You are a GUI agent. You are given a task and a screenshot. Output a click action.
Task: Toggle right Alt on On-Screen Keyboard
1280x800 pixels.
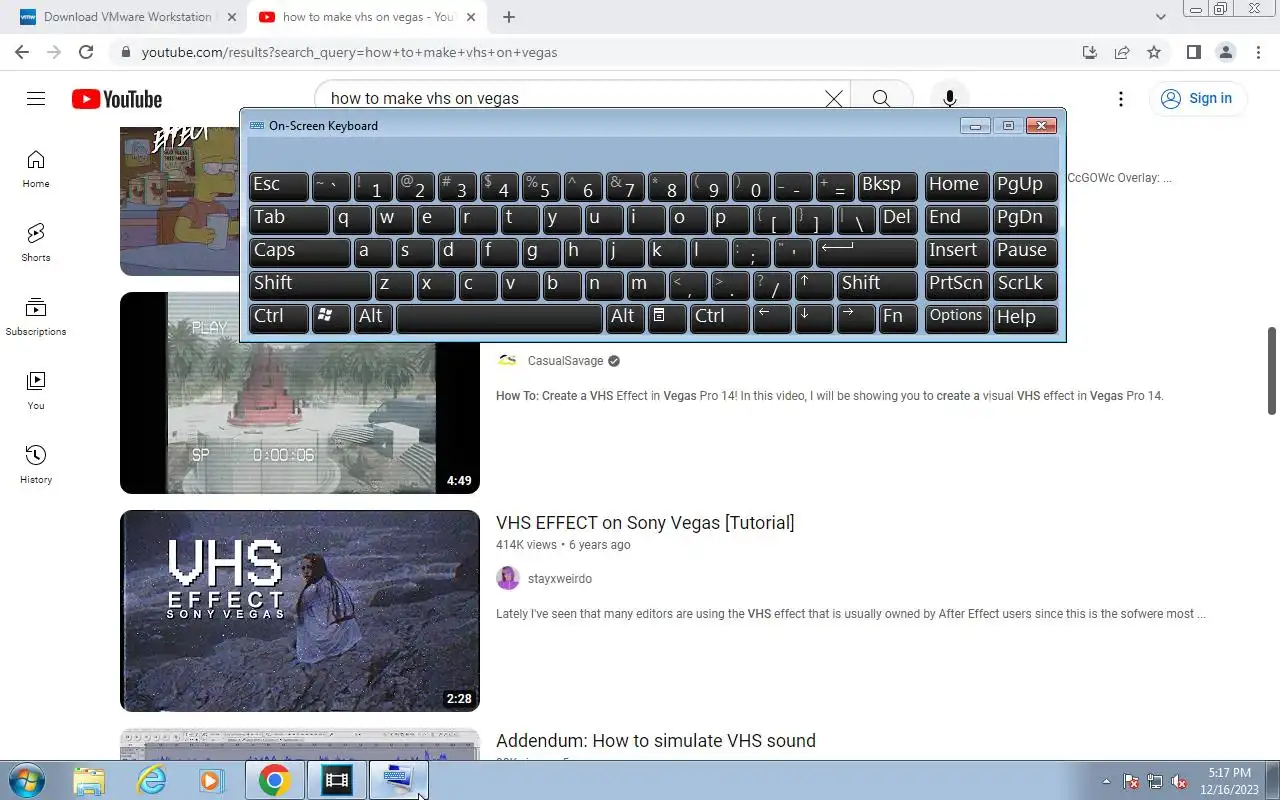click(x=625, y=318)
